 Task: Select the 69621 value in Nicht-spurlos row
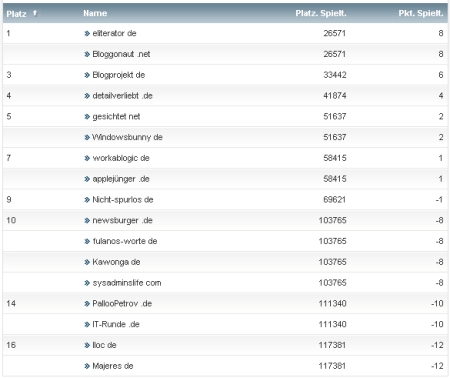pyautogui.click(x=335, y=200)
